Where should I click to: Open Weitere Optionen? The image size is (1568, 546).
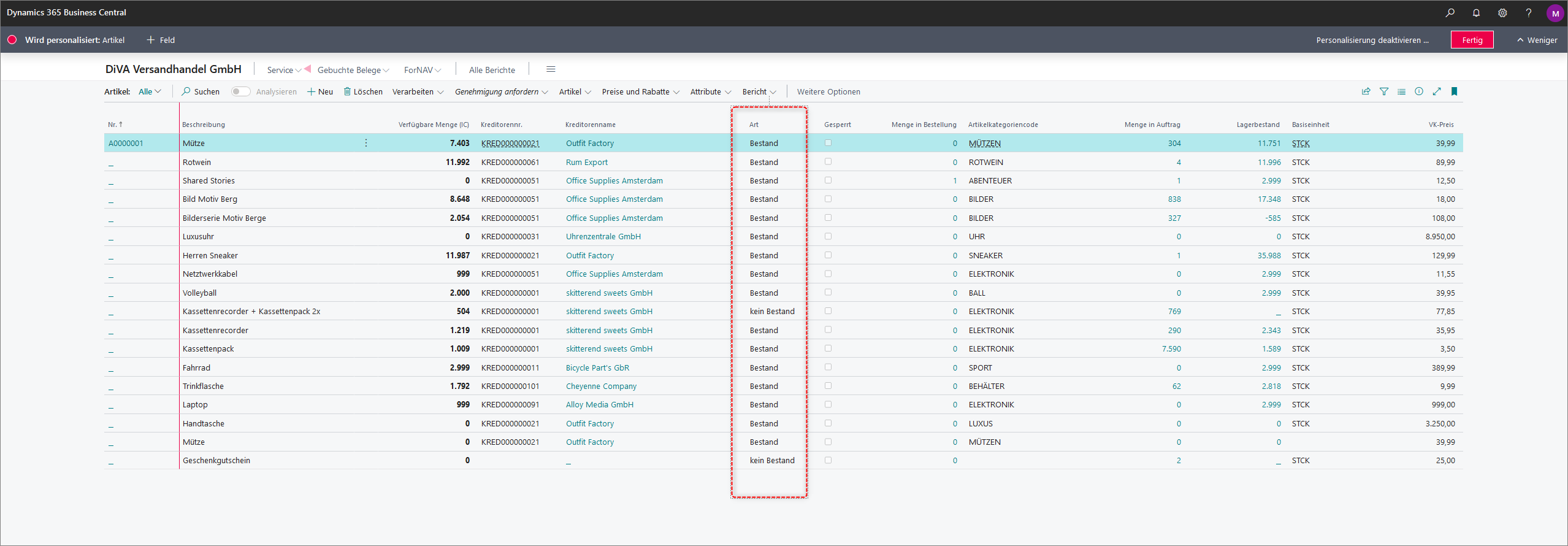828,91
